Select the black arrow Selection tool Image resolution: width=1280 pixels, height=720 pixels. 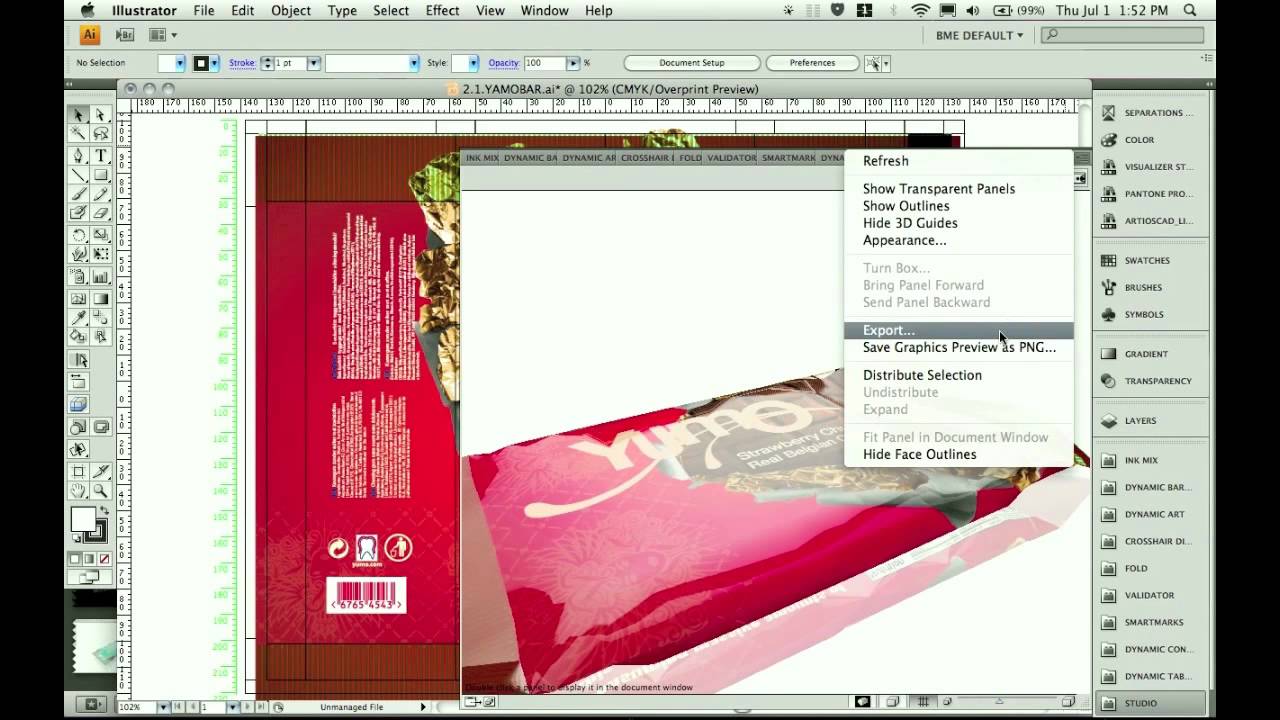click(78, 115)
